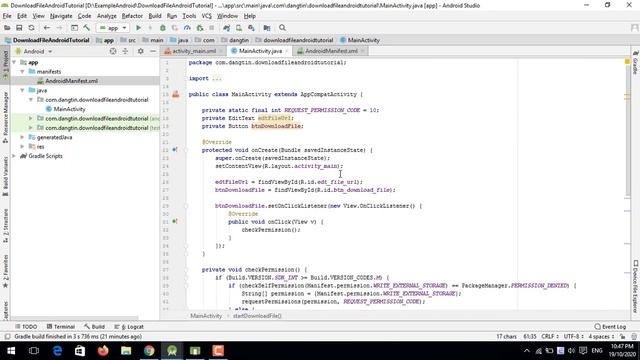Open AVD Manager from toolbar

(239, 28)
